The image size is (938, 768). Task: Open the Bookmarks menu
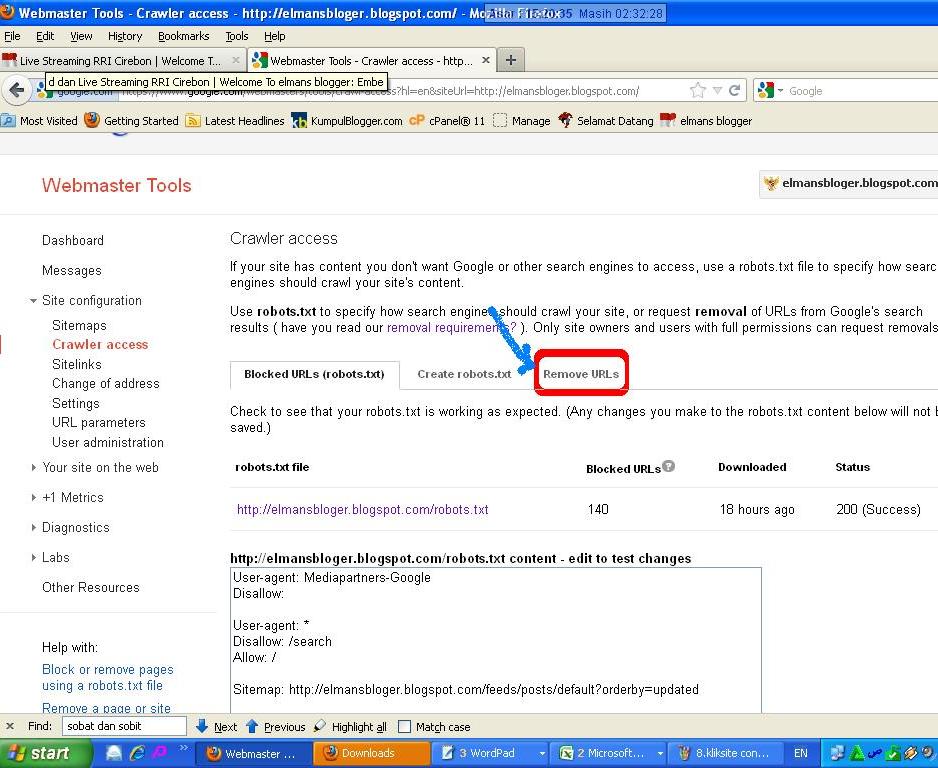184,36
